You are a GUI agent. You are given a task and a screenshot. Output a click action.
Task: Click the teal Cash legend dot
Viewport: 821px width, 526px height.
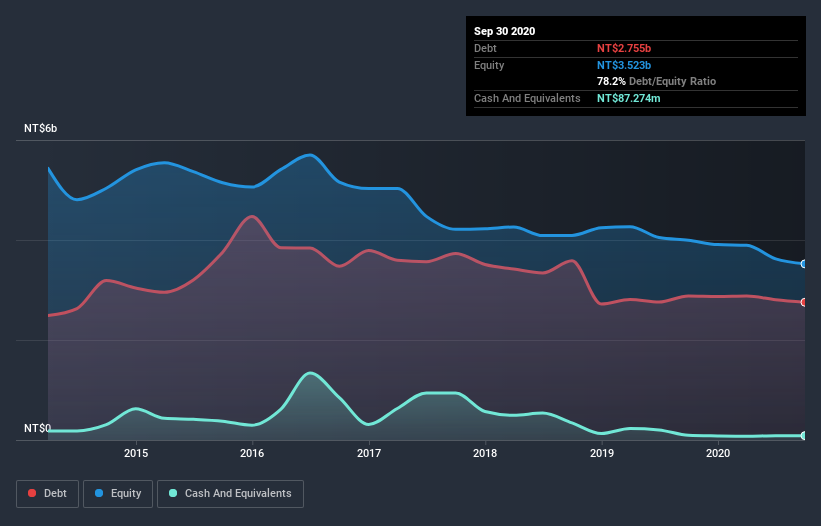tap(173, 493)
